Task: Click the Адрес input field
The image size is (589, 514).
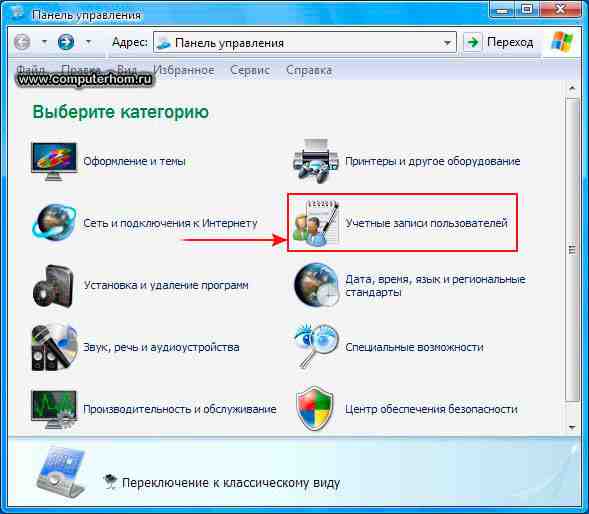Action: click(x=305, y=42)
